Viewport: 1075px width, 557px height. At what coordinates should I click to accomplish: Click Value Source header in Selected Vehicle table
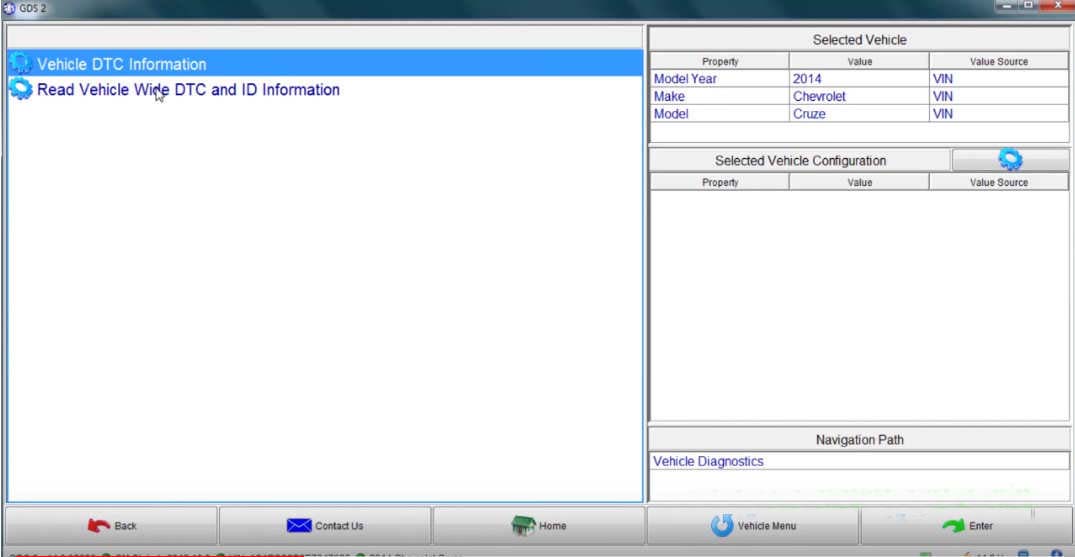pyautogui.click(x=999, y=62)
